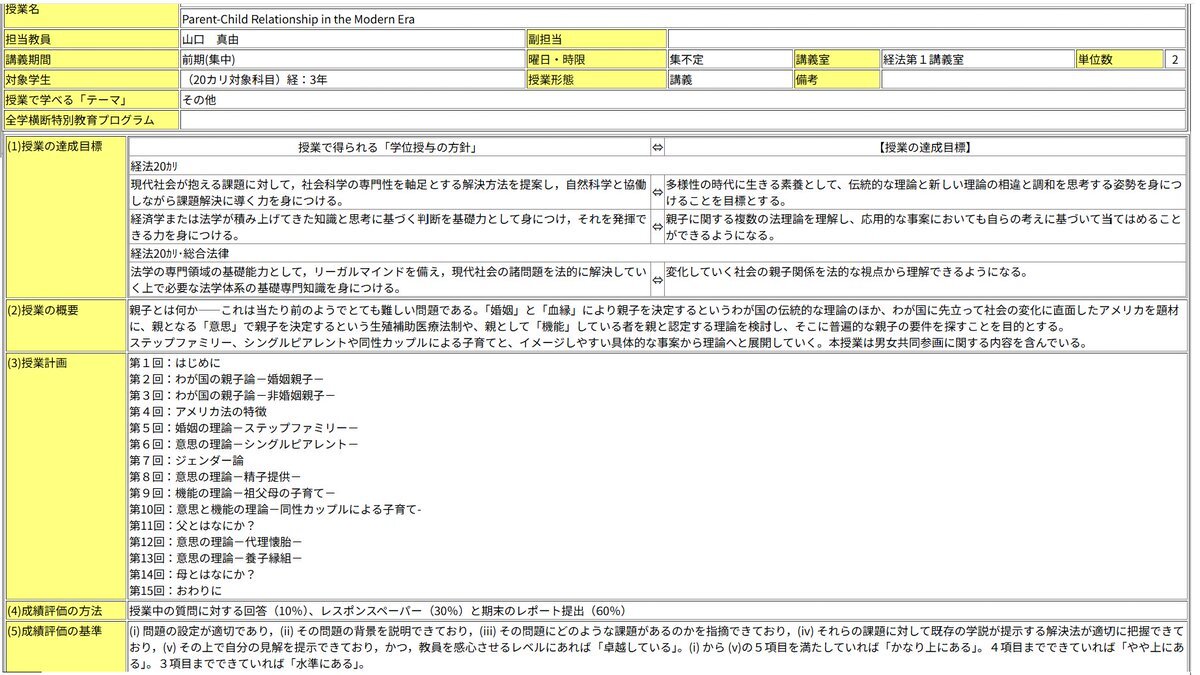Screen dimensions: 1200x675
Task: Select the goal text starting "多様性の時代に生きる素養として"
Action: pos(925,193)
